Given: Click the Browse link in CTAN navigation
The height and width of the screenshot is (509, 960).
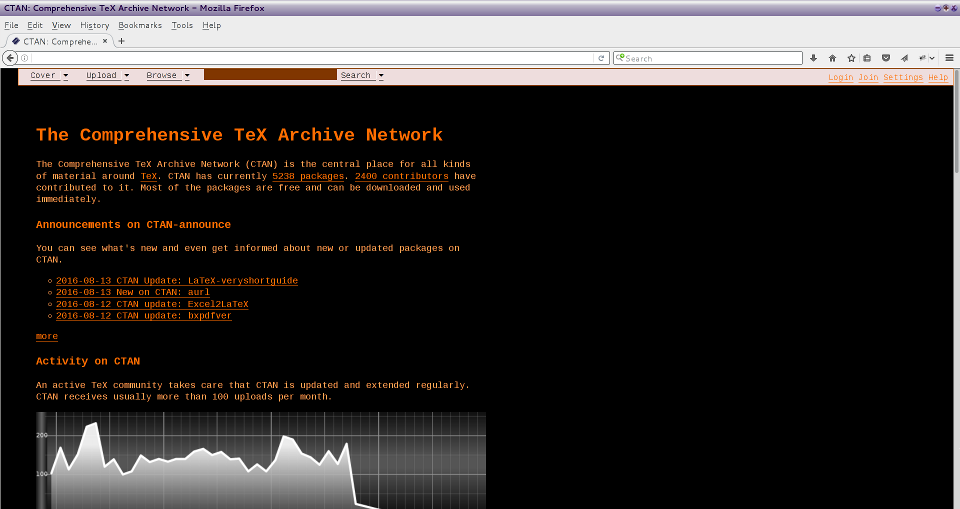Looking at the screenshot, I should (162, 75).
